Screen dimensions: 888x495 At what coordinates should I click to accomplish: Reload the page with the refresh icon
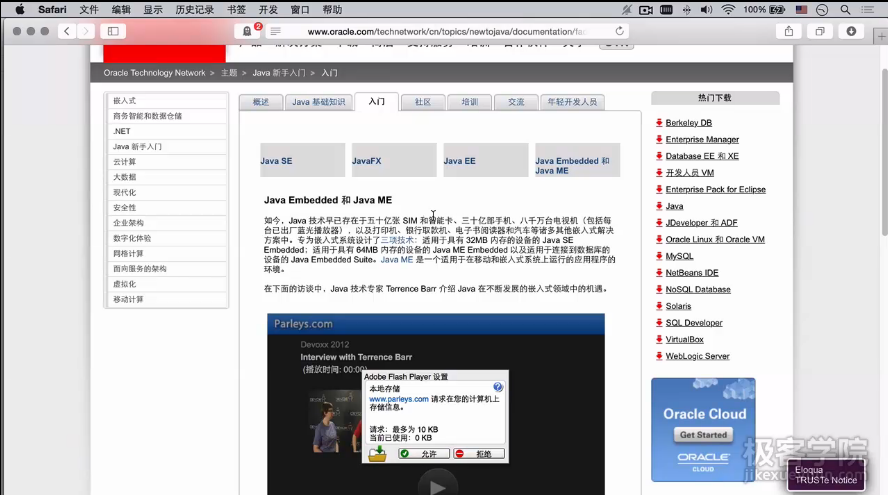coord(620,31)
